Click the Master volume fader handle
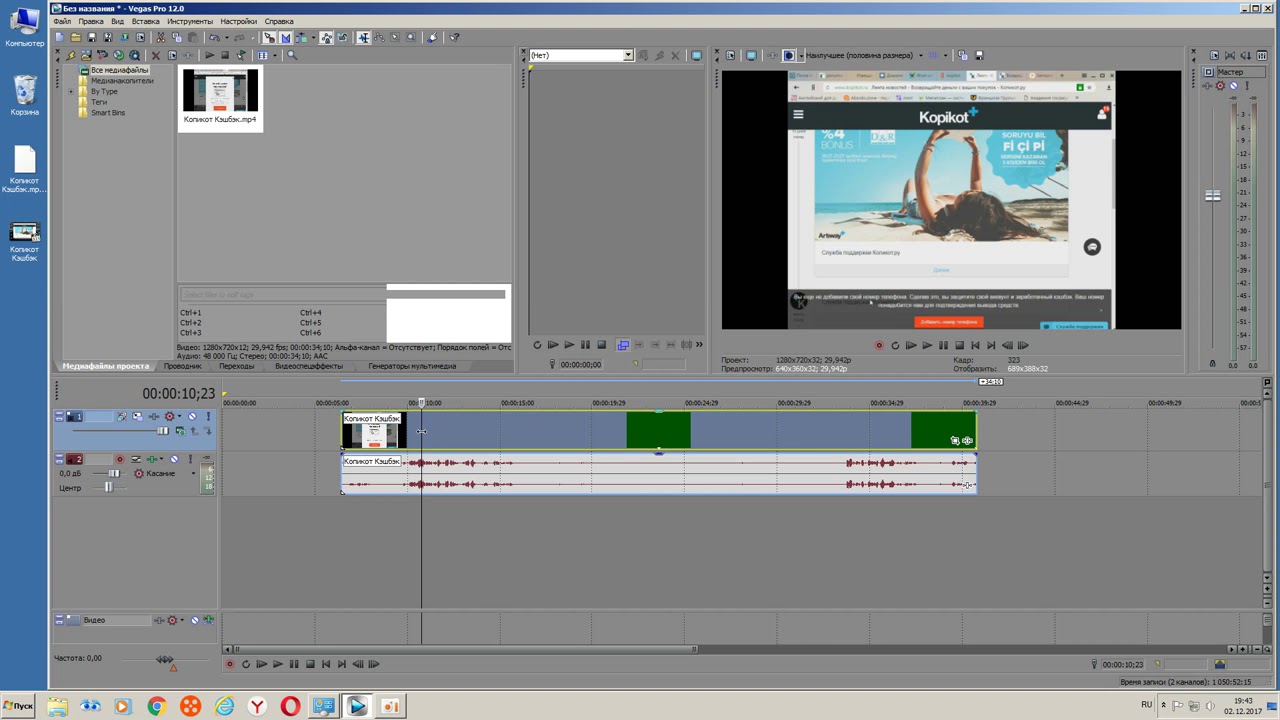Screen dimensions: 1280x720 click(x=1212, y=196)
